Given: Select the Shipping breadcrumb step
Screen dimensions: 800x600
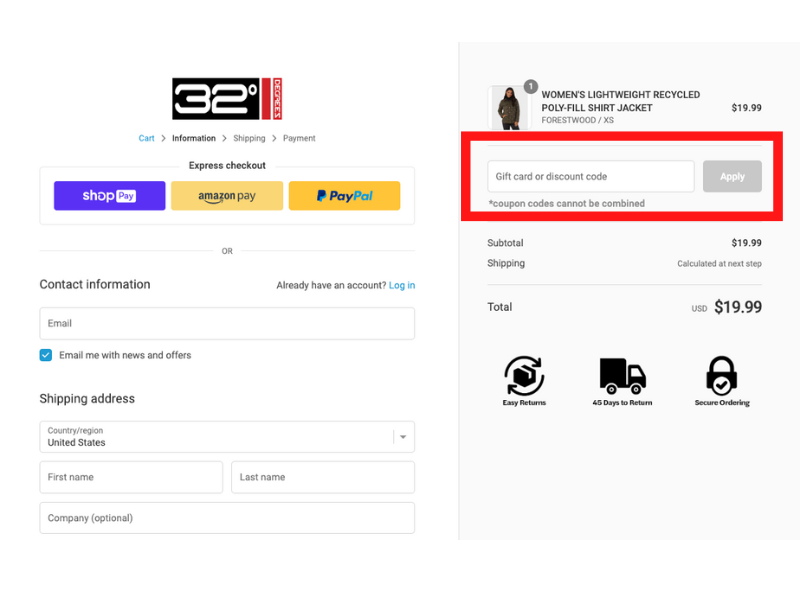Looking at the screenshot, I should pyautogui.click(x=249, y=138).
